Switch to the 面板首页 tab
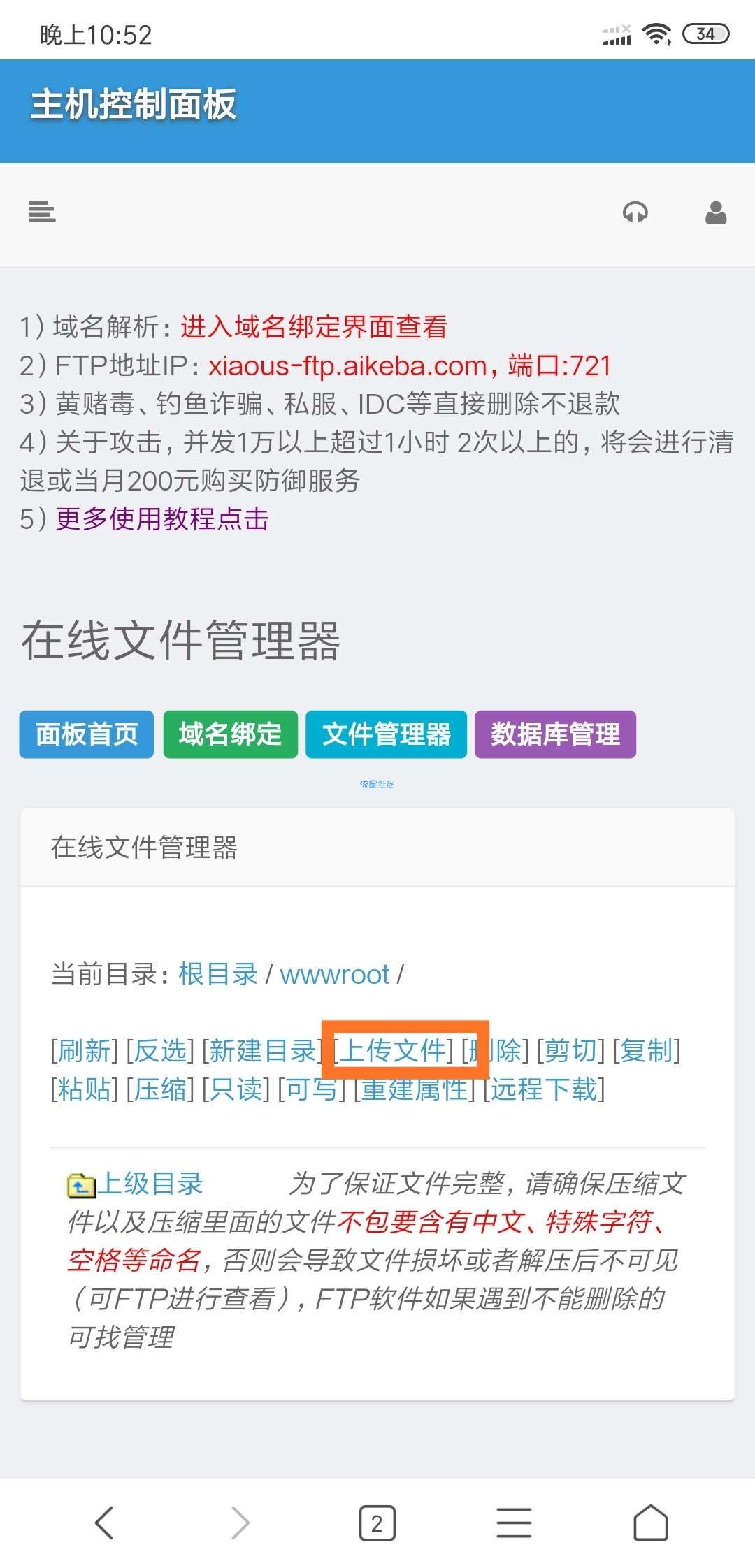 86,734
